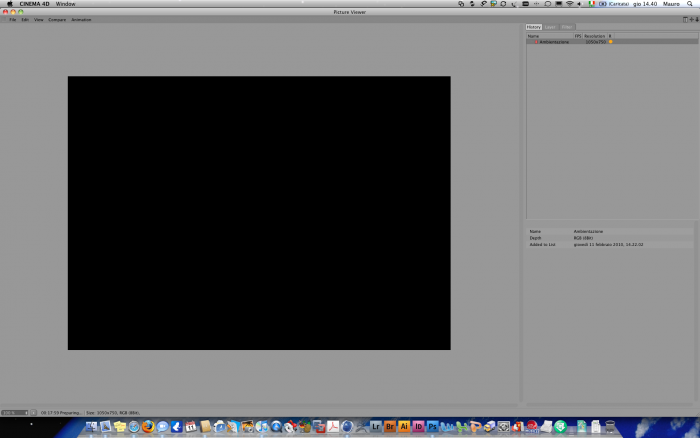Open Adobe Bridge in the dock
Image resolution: width=700 pixels, height=438 pixels.
click(x=390, y=427)
